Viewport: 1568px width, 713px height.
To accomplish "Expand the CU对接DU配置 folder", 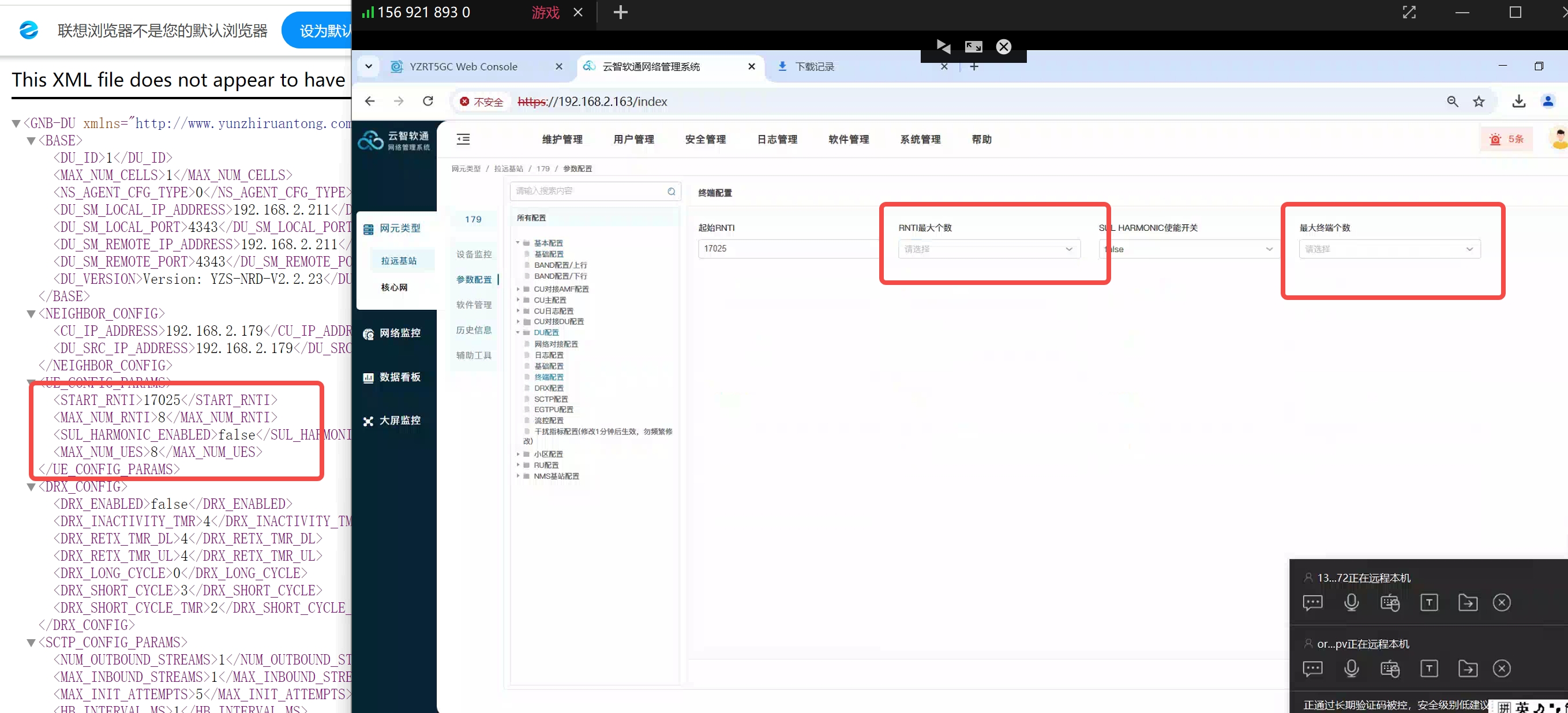I will point(518,321).
